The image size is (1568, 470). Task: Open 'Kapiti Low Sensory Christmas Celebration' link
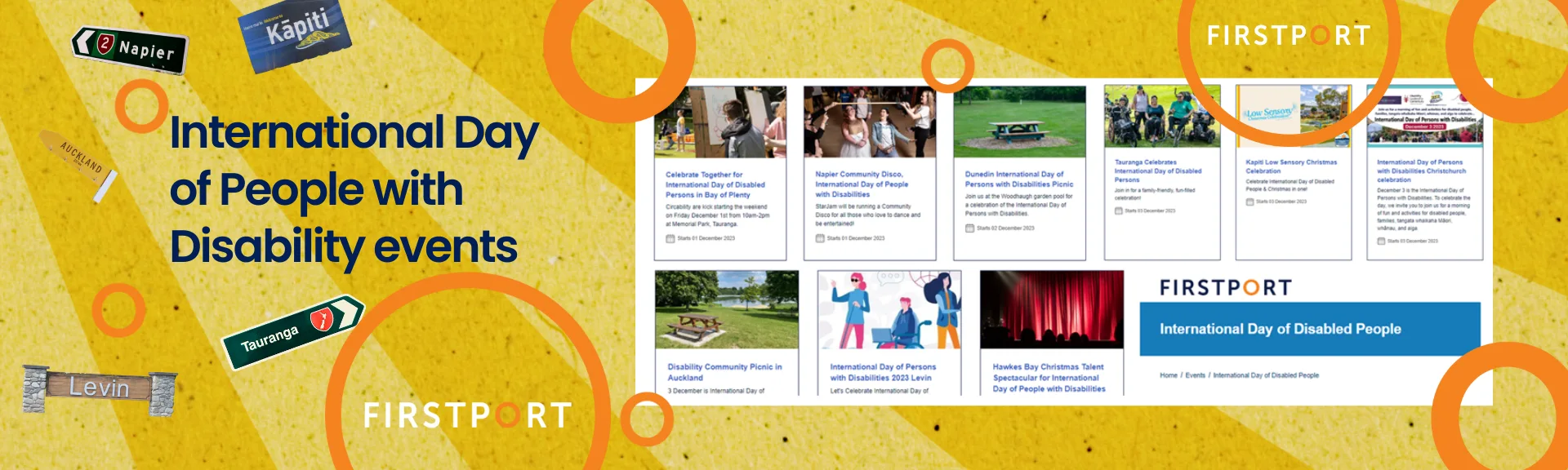pos(1291,166)
